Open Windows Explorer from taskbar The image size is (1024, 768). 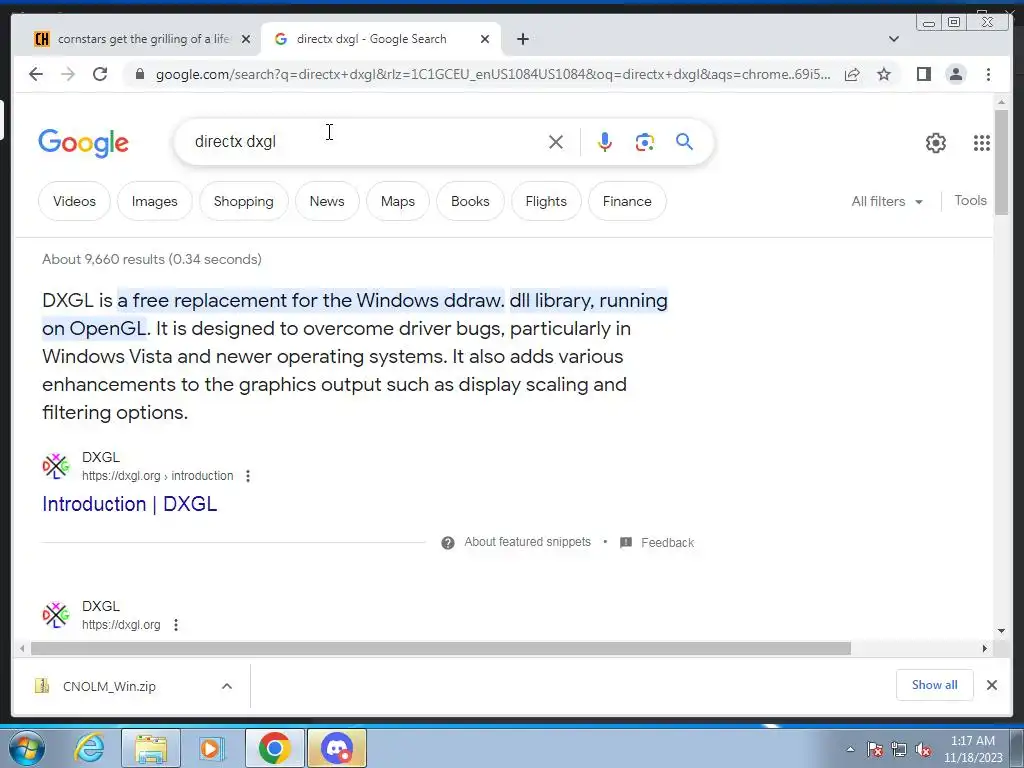pyautogui.click(x=152, y=748)
